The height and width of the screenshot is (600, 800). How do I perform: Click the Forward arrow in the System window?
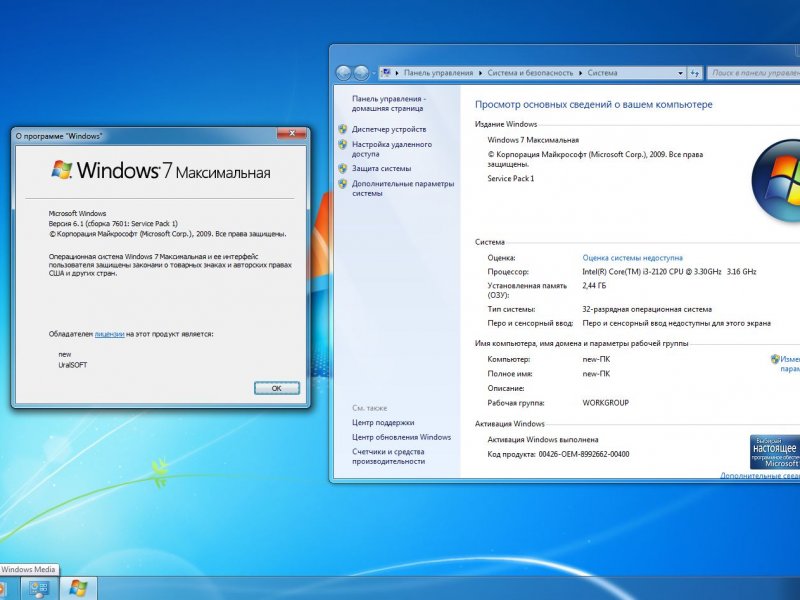361,73
